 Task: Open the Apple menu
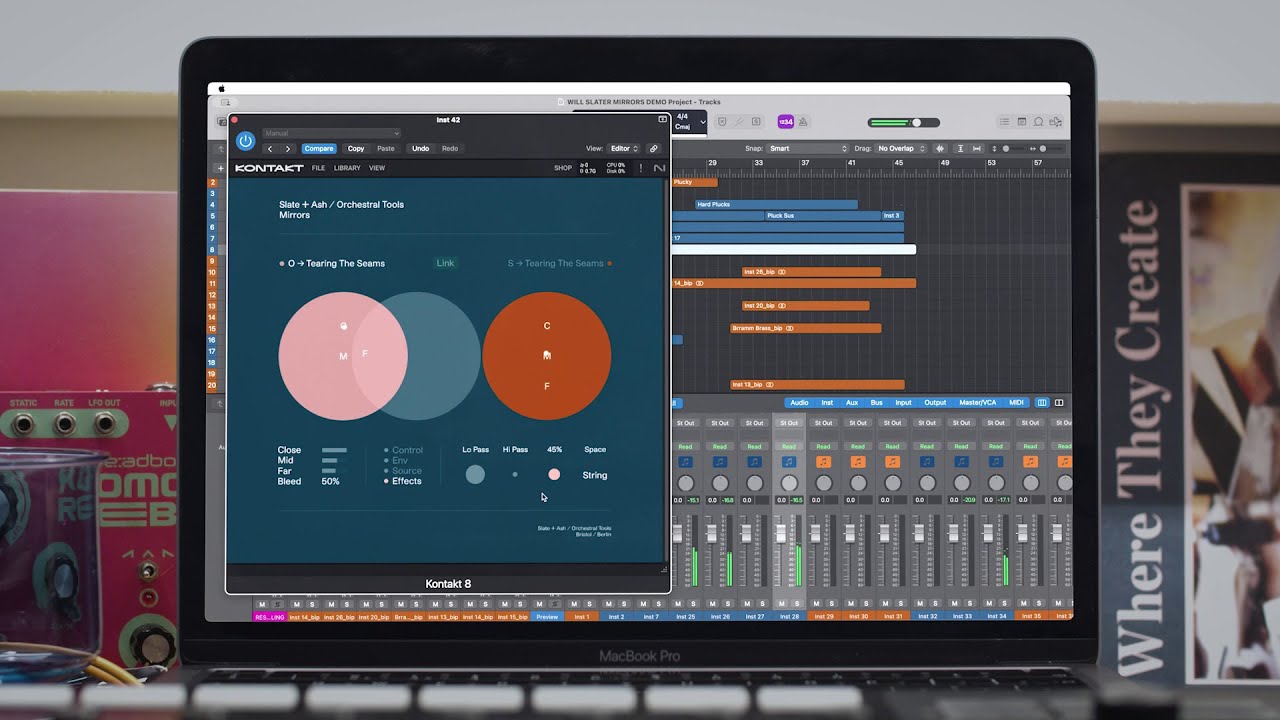point(221,89)
